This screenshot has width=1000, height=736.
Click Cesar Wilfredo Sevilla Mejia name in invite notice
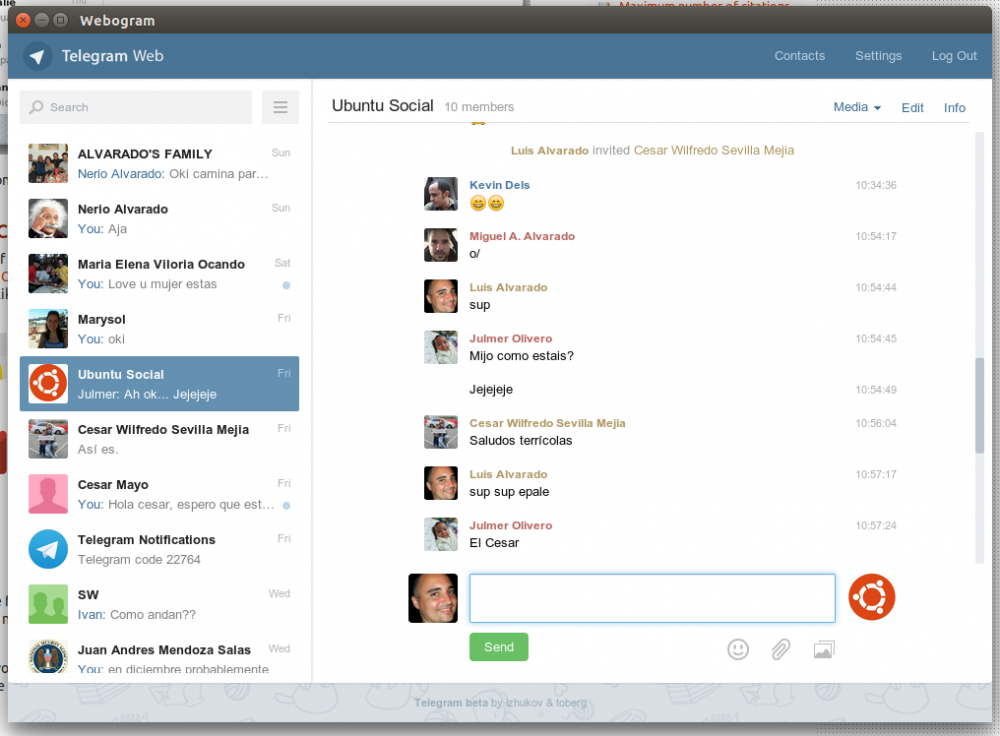[714, 151]
